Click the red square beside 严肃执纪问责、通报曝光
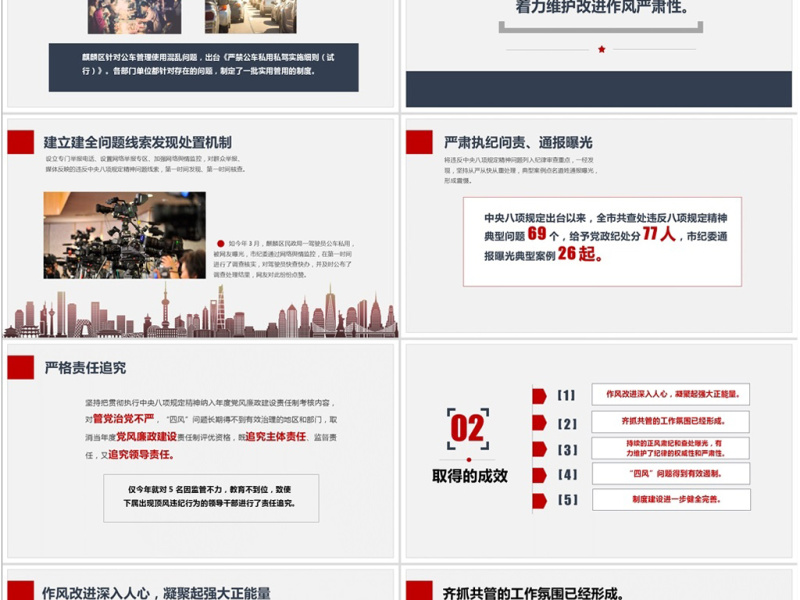This screenshot has height=600, width=800. [418, 142]
